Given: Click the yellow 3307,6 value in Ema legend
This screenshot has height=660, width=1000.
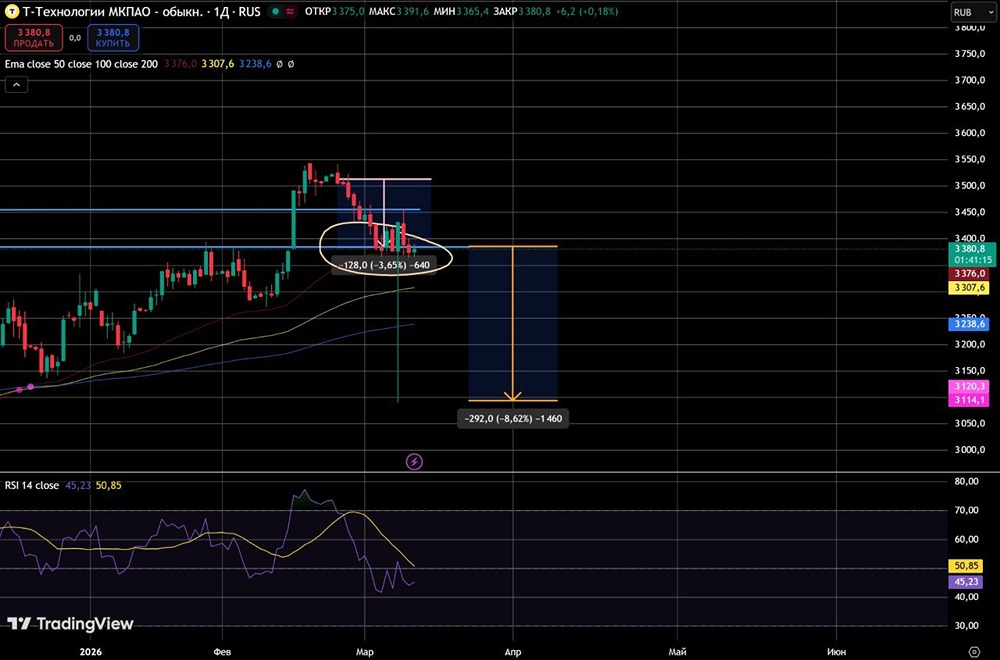Looking at the screenshot, I should 217,64.
